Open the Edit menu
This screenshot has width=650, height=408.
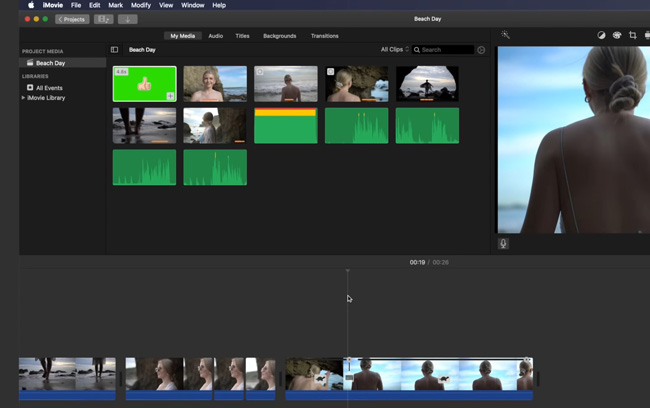point(95,5)
